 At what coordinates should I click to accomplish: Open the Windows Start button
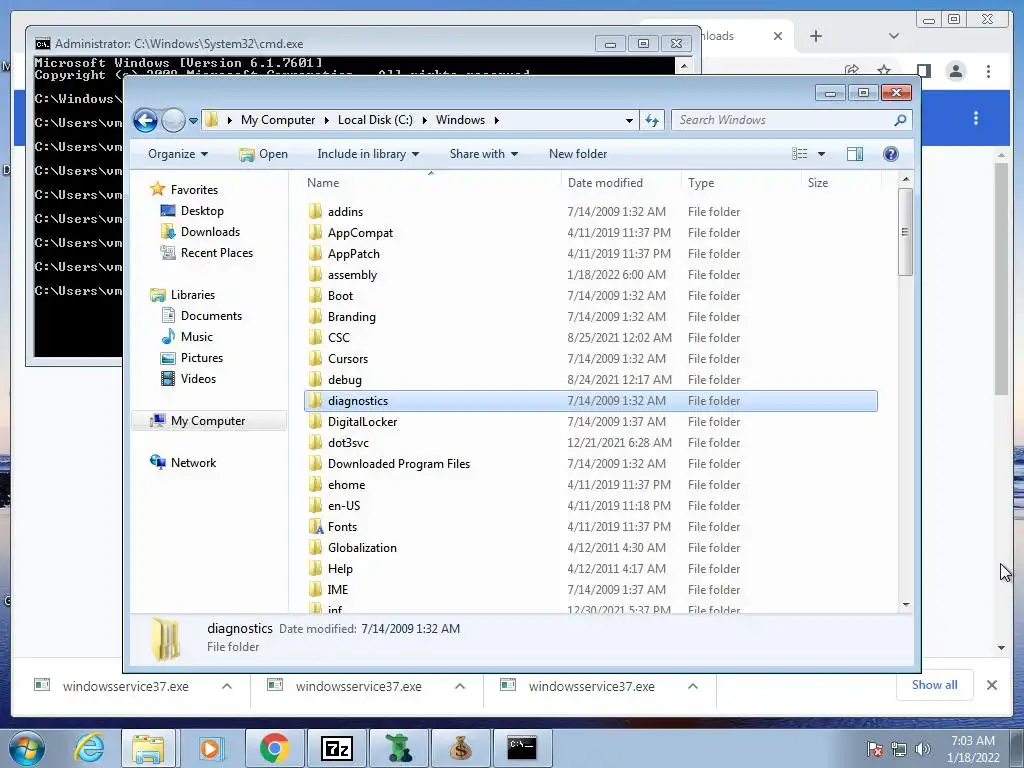pos(26,748)
